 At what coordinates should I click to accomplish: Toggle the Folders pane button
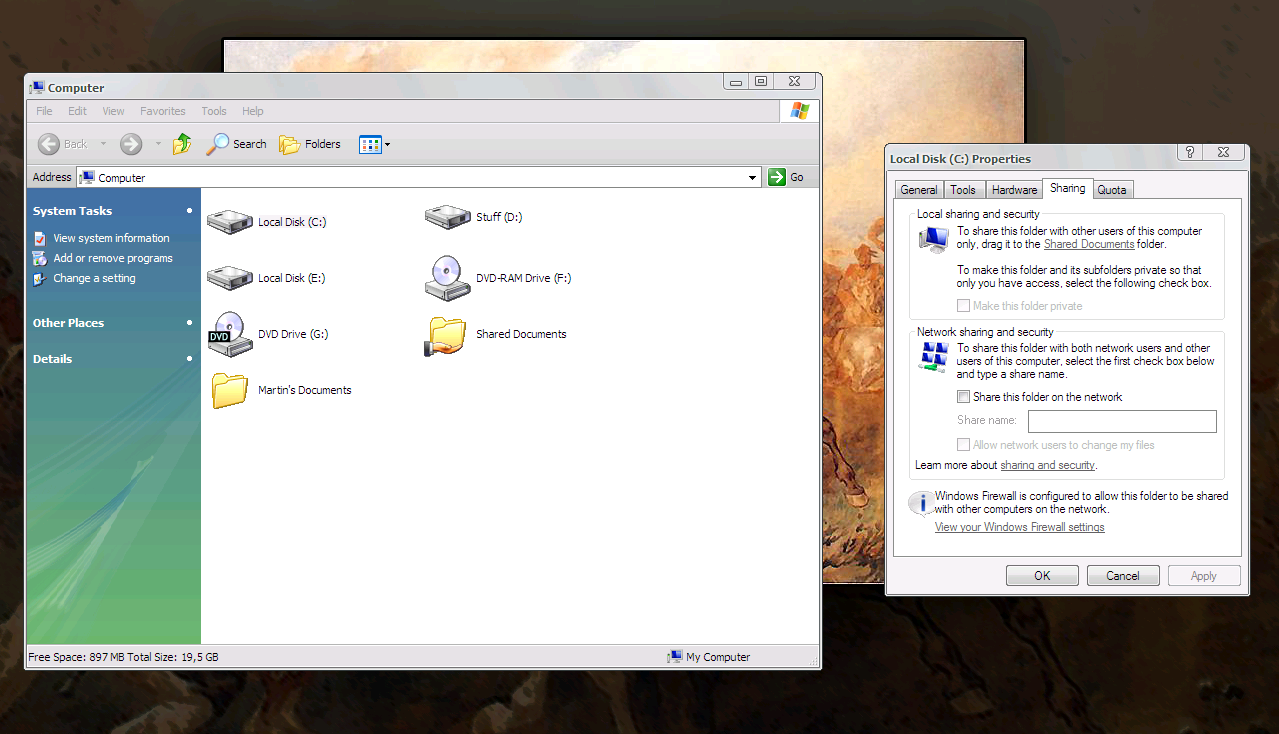310,144
